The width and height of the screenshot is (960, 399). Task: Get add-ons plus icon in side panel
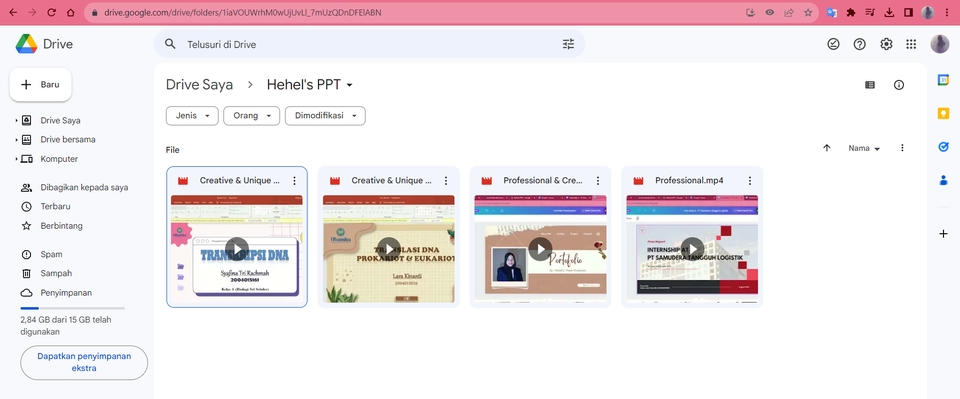[x=943, y=233]
